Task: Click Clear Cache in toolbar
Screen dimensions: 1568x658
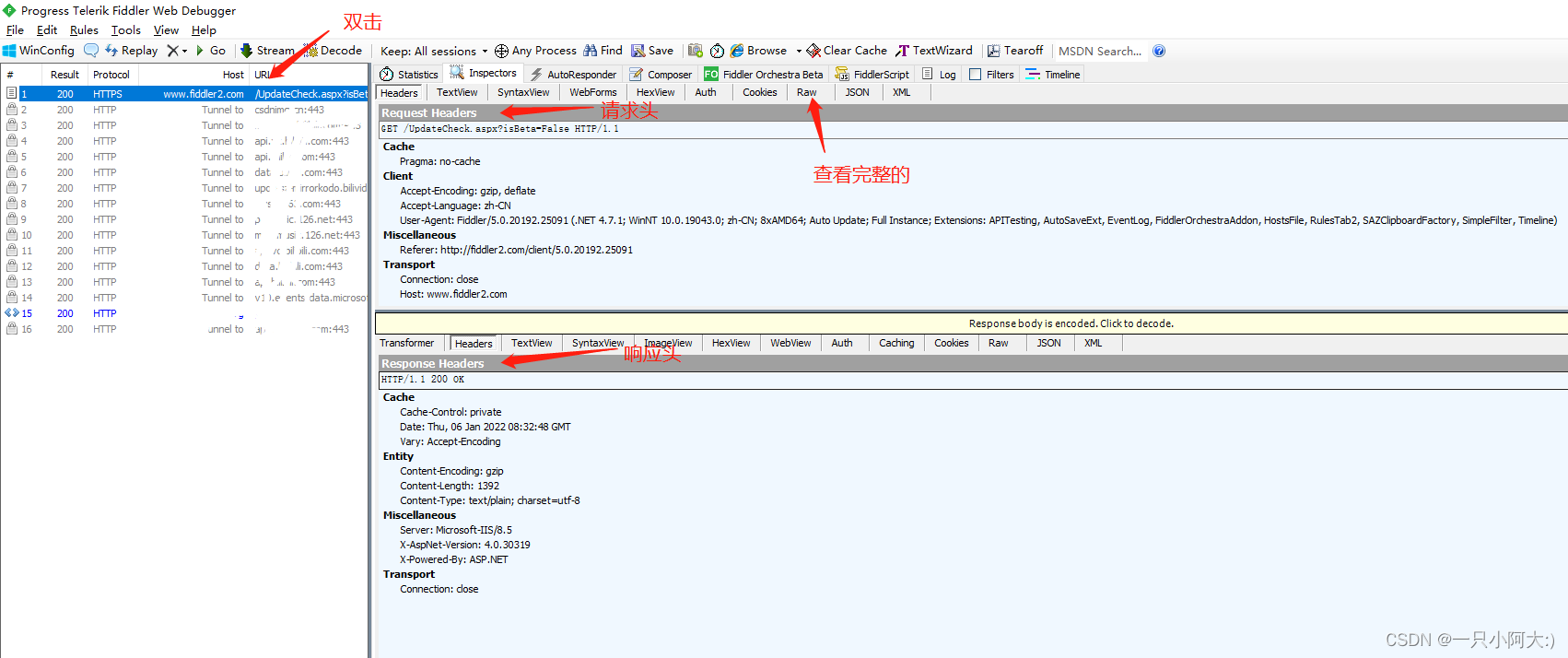Action: tap(847, 51)
